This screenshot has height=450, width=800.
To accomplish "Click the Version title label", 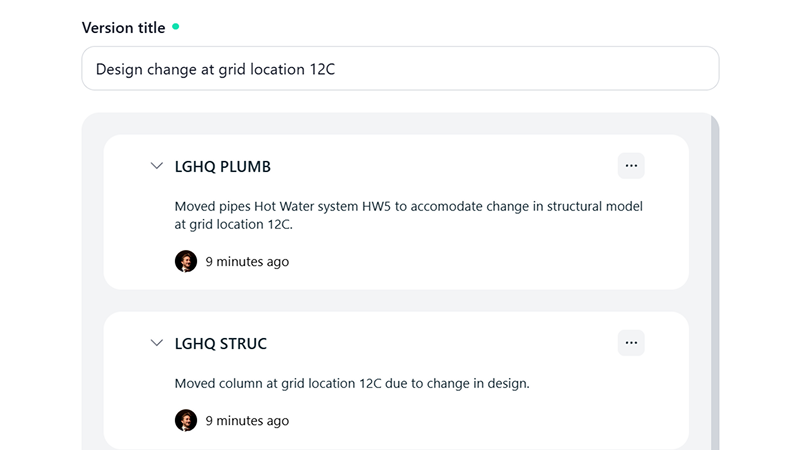I will [123, 28].
